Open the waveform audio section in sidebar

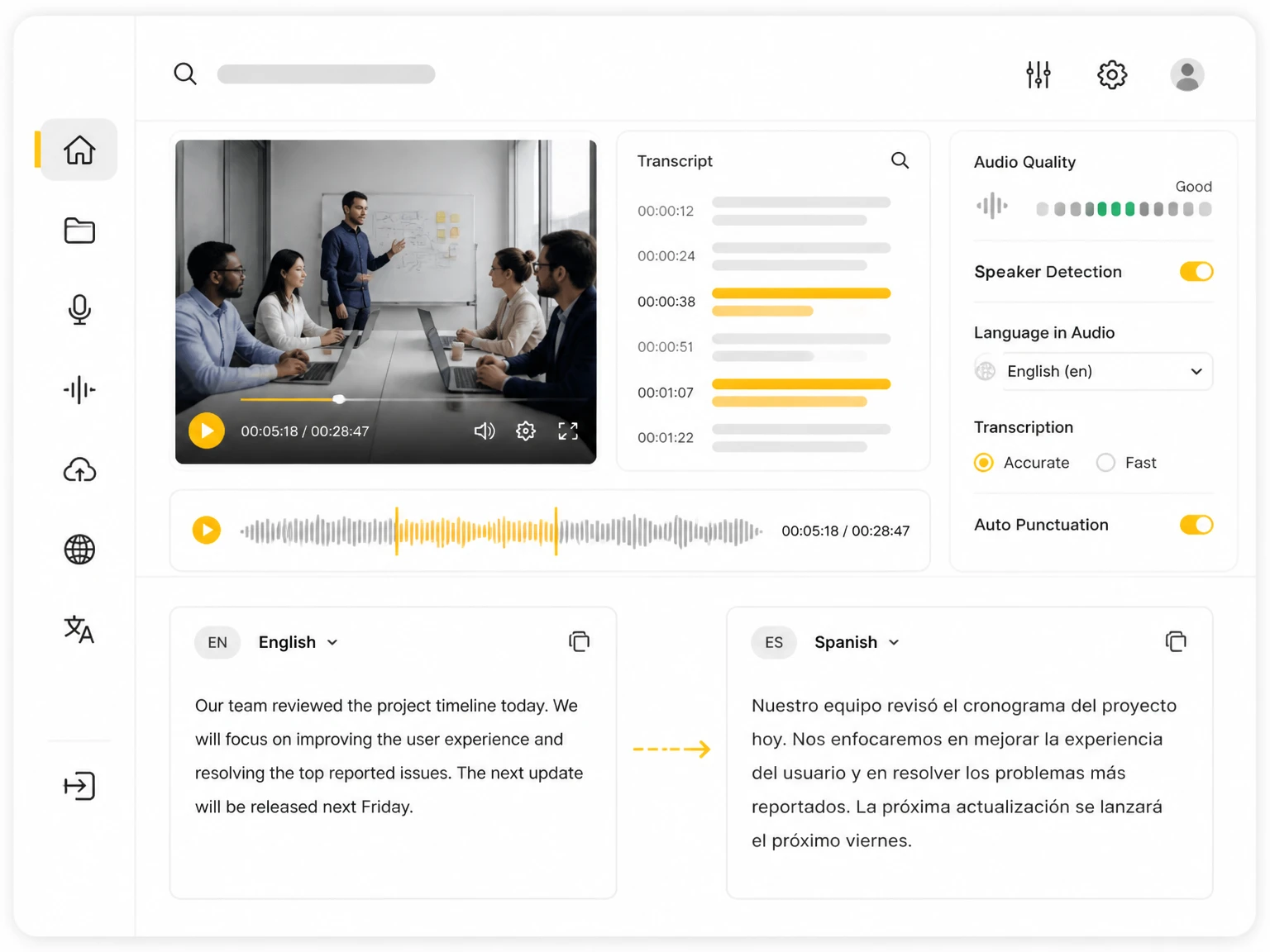pyautogui.click(x=79, y=389)
